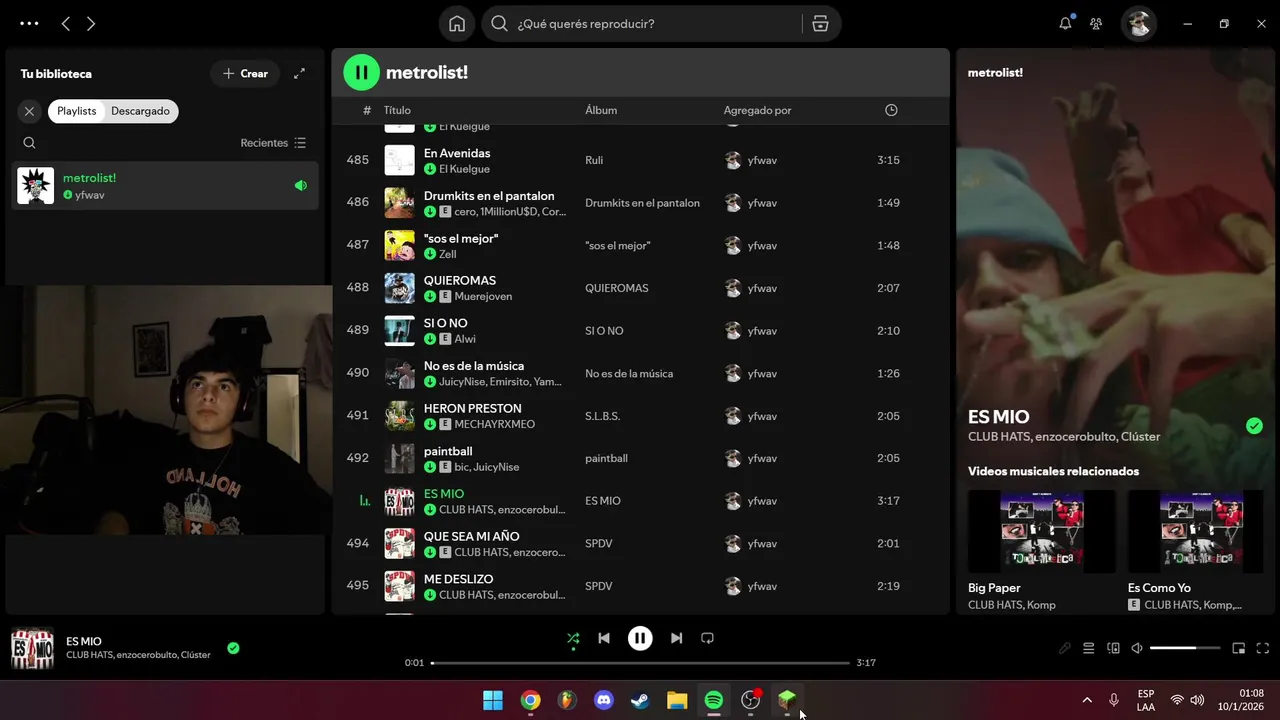1280x720 pixels.
Task: Skip to the next track
Action: [676, 638]
